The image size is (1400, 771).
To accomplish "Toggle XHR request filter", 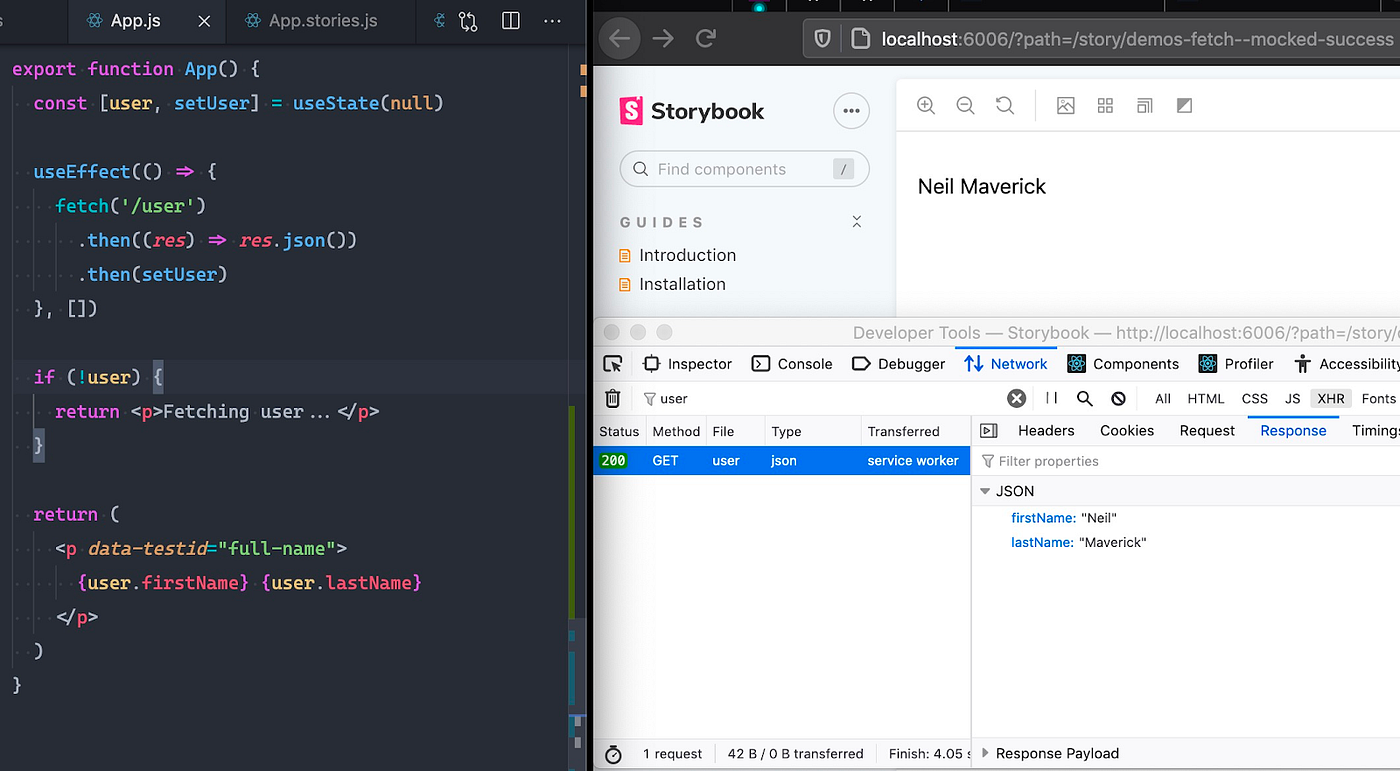I will (x=1331, y=398).
